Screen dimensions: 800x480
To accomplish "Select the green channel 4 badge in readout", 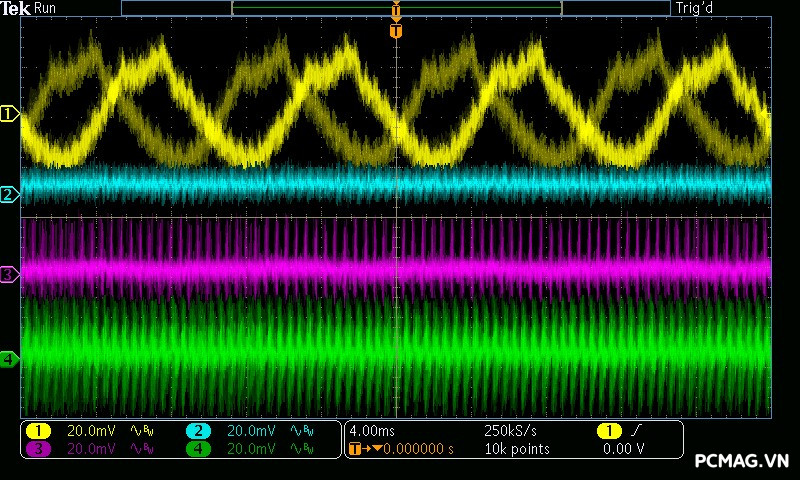I will click(199, 449).
